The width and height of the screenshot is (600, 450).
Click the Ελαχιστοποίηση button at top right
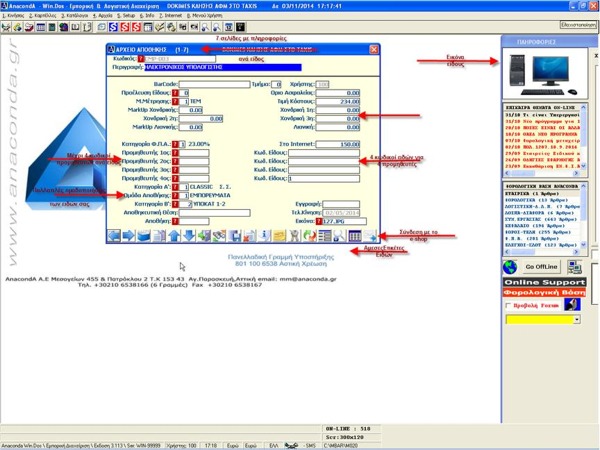578,25
